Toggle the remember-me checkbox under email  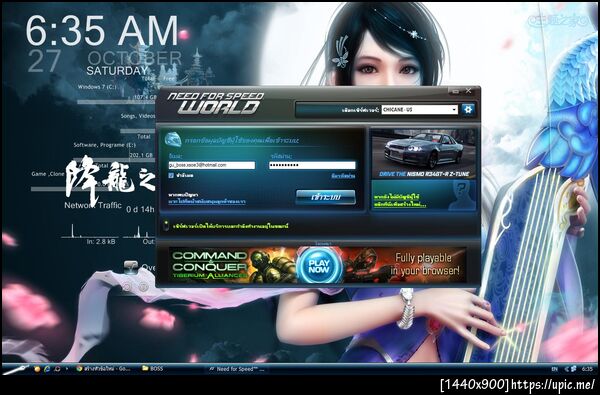click(x=171, y=175)
